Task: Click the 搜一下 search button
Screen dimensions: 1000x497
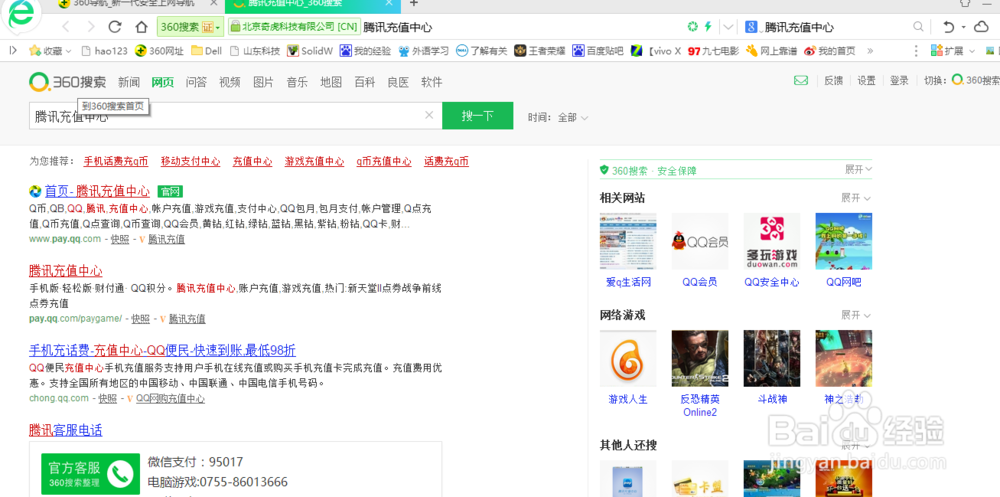Action: [x=478, y=115]
